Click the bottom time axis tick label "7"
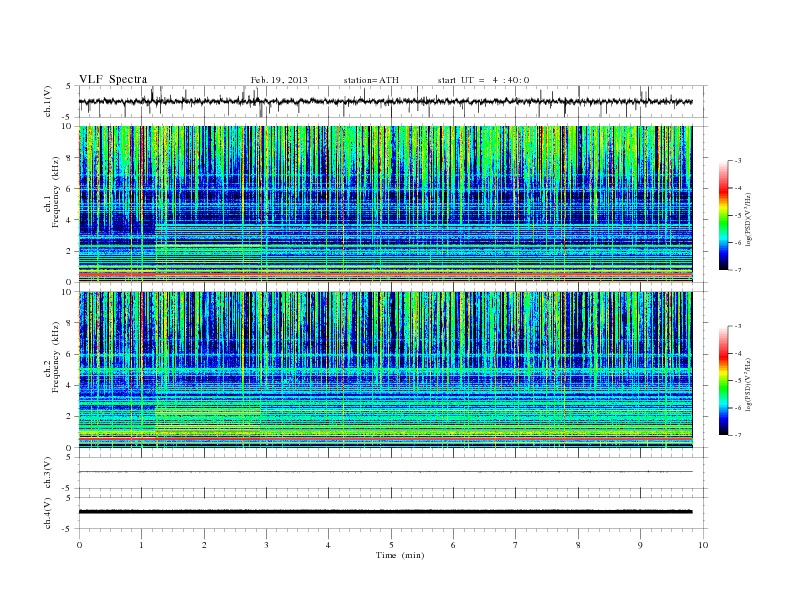The image size is (792, 612). (516, 545)
